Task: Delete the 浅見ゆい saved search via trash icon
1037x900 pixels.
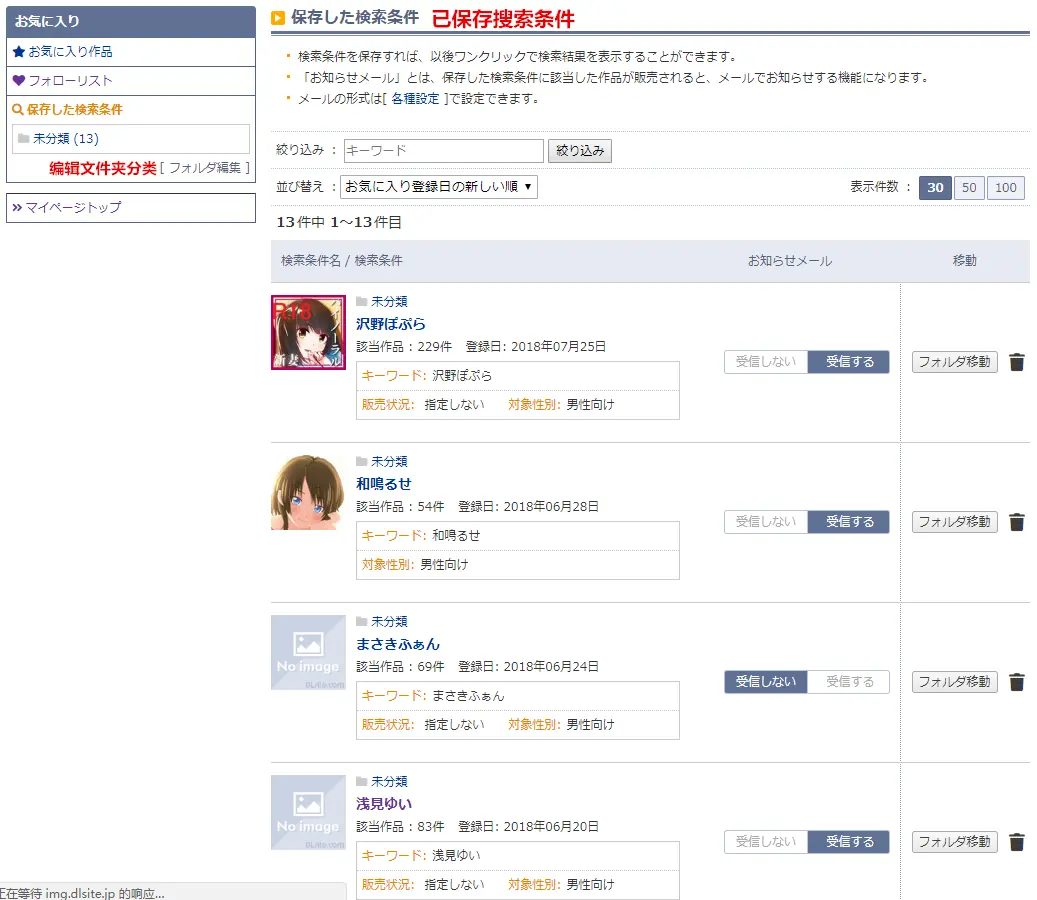Action: click(1016, 842)
